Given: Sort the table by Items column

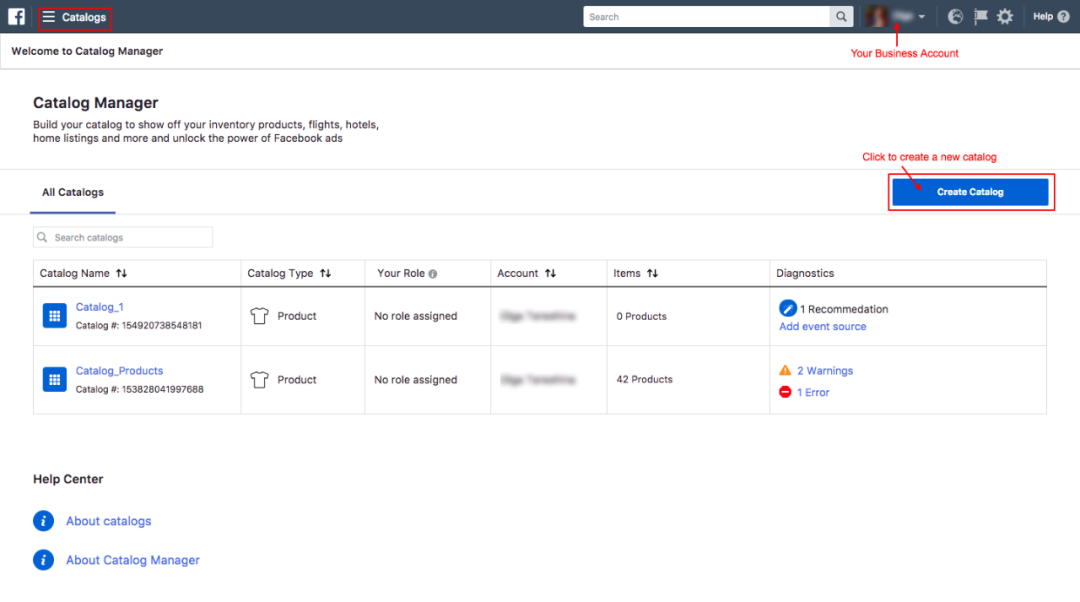Looking at the screenshot, I should 652,274.
